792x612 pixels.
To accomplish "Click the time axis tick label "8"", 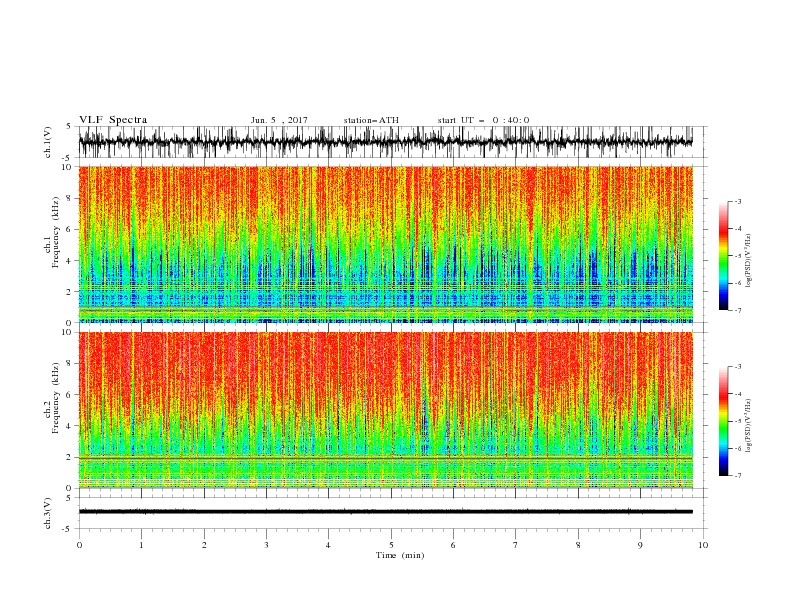I will (x=578, y=545).
